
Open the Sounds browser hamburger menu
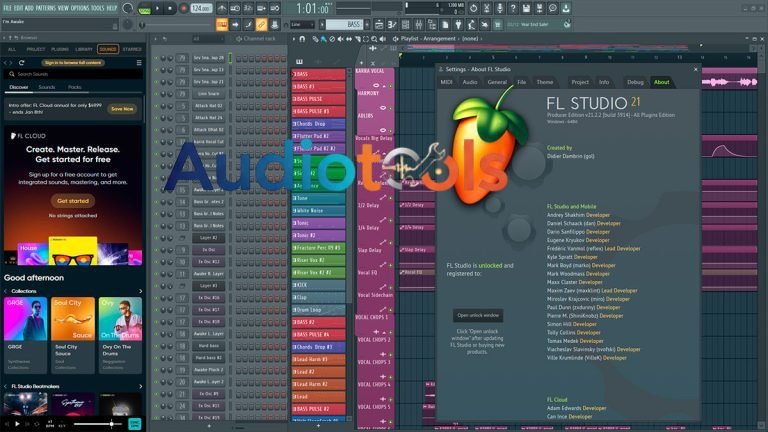[x=139, y=63]
